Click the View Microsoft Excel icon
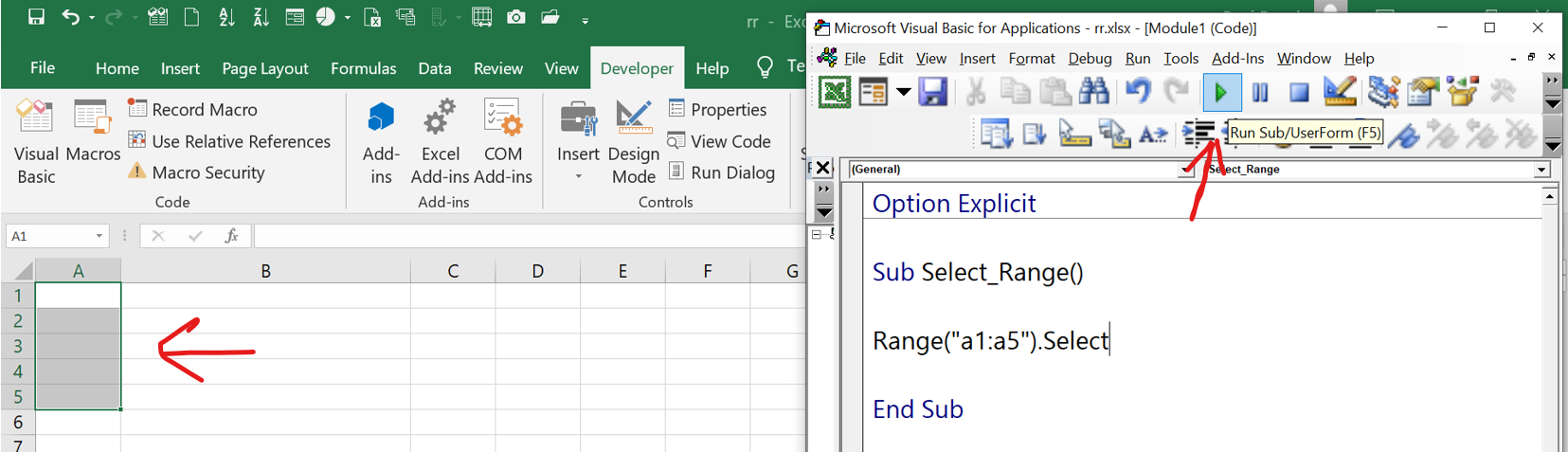This screenshot has height=452, width=1568. (x=834, y=92)
